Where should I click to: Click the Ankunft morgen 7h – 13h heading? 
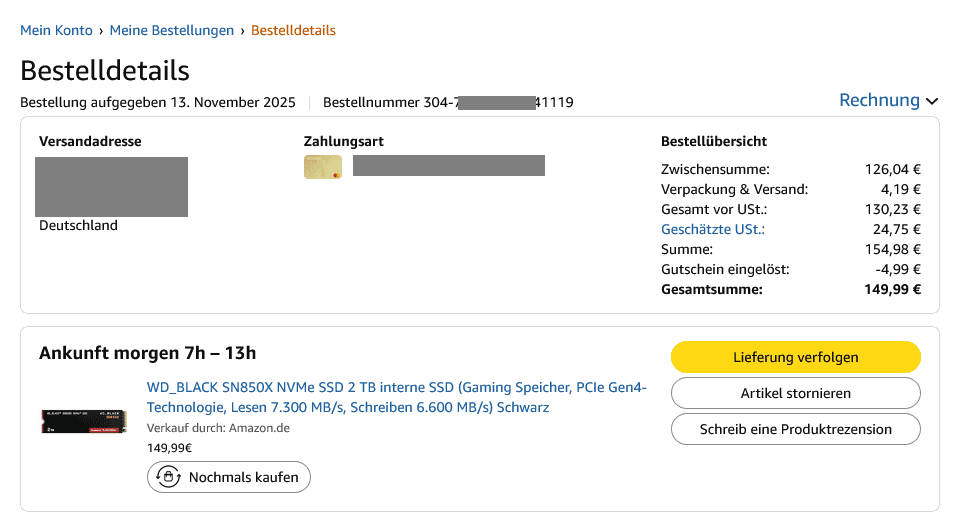(148, 352)
